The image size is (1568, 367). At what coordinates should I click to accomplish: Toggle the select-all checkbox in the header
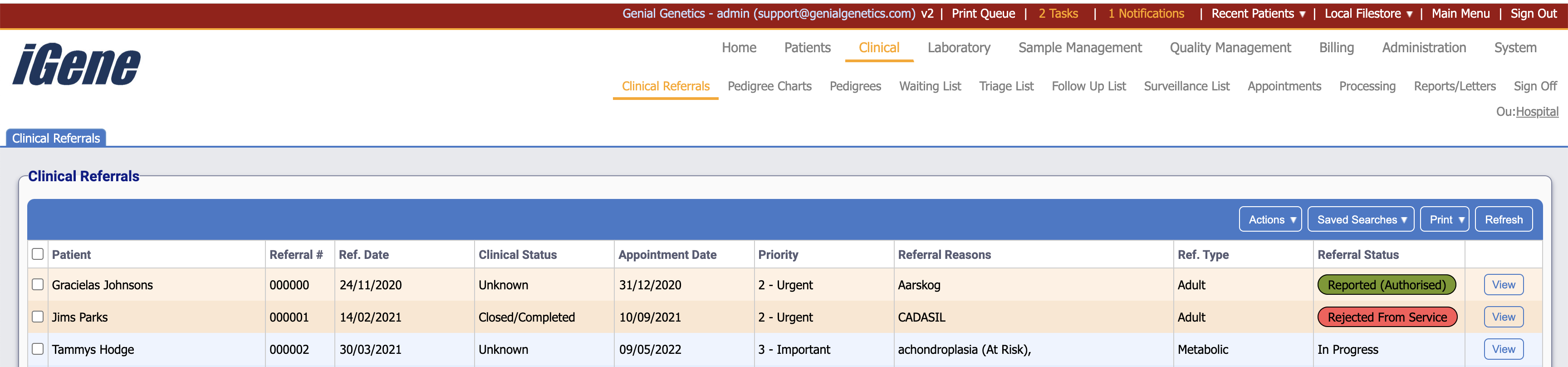pyautogui.click(x=38, y=253)
